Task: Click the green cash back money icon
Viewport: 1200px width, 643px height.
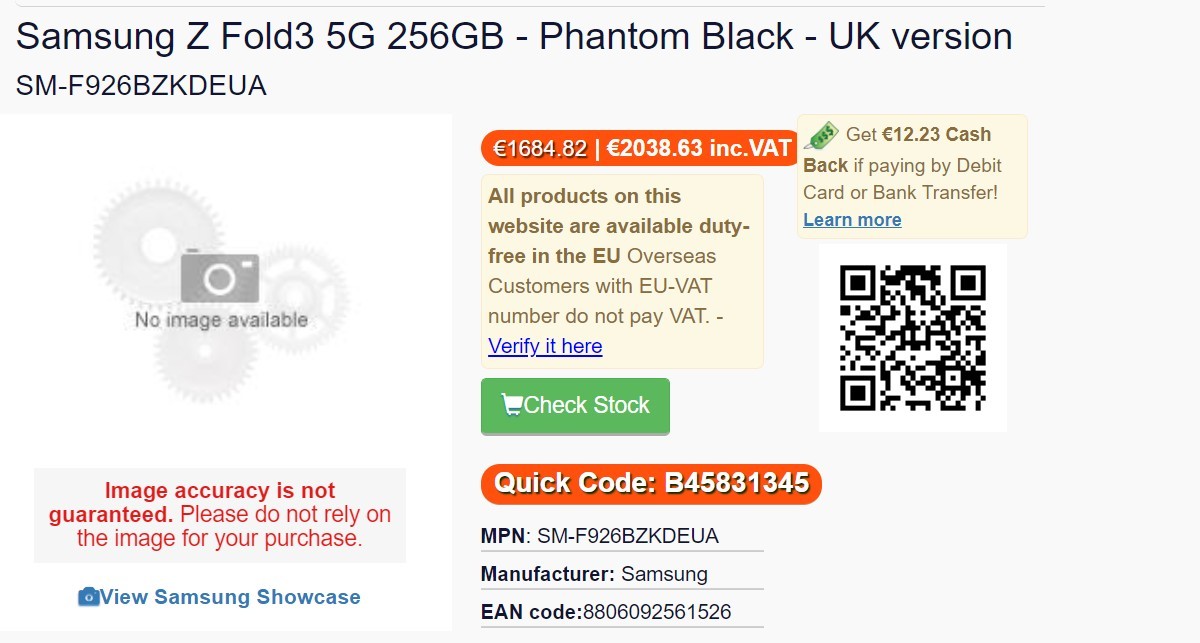Action: click(x=821, y=135)
